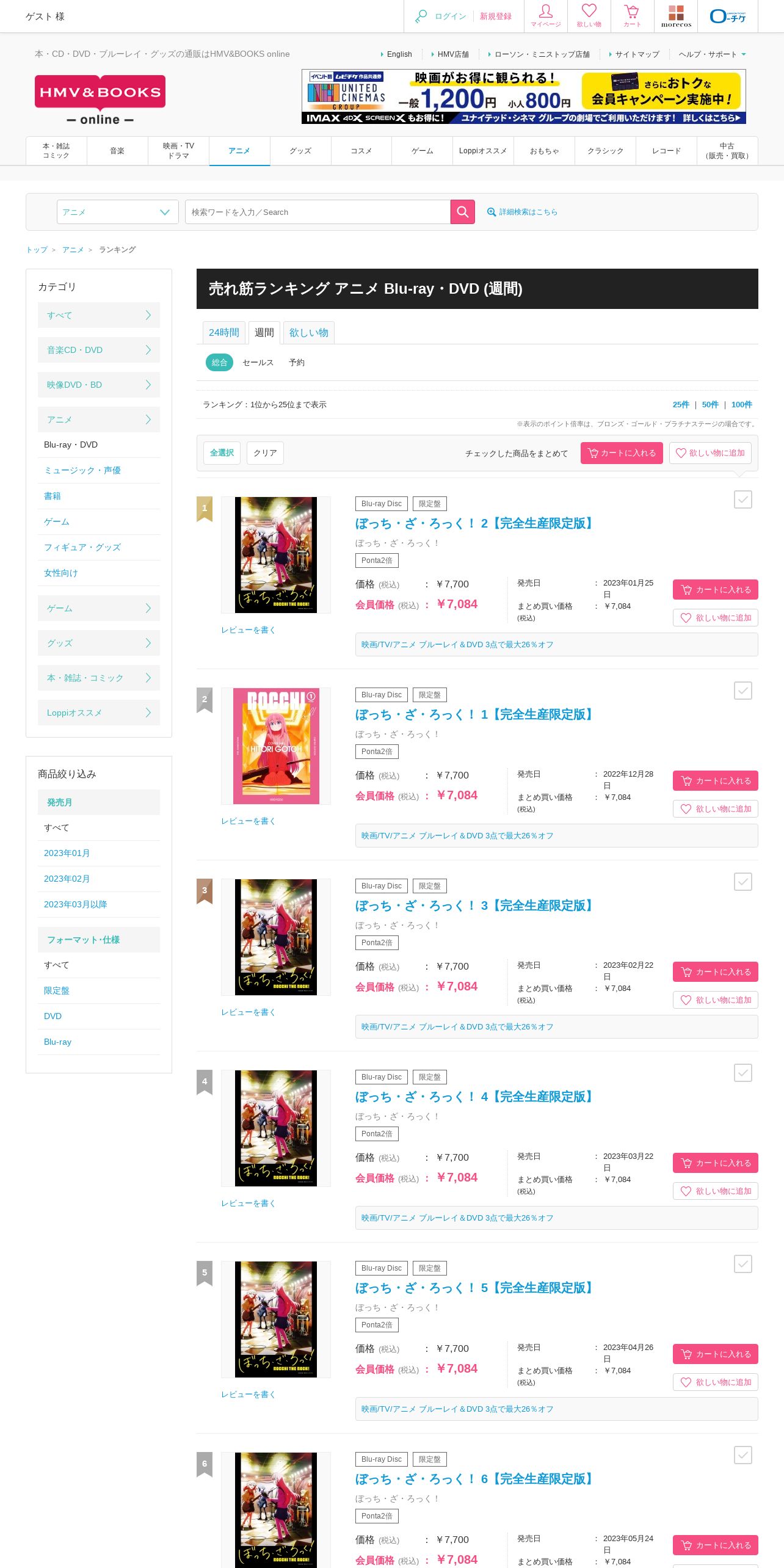Image resolution: width=784 pixels, height=1568 pixels.
Task: Open the 音楽 navigation tab
Action: pyautogui.click(x=117, y=151)
